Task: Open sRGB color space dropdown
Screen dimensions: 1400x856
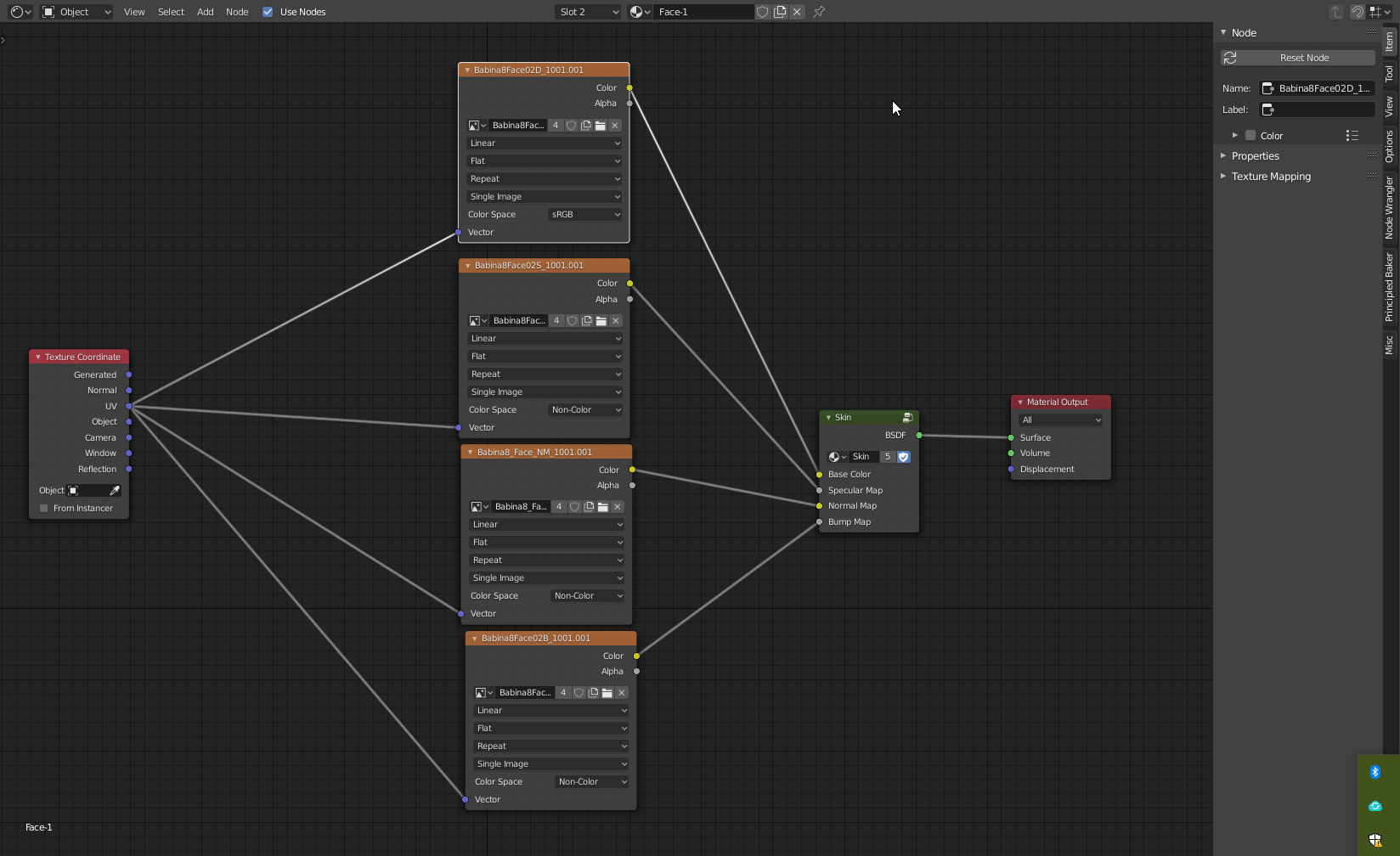Action: pyautogui.click(x=585, y=215)
